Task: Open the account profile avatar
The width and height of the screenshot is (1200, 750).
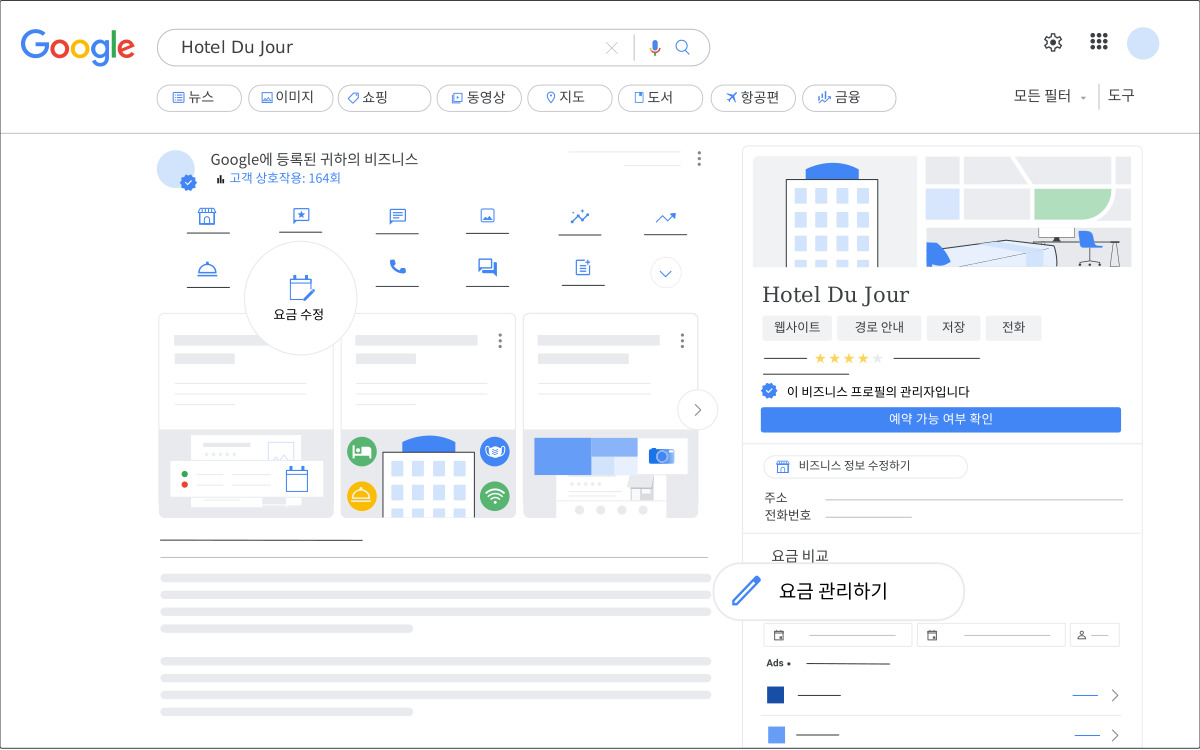Action: (x=1143, y=43)
